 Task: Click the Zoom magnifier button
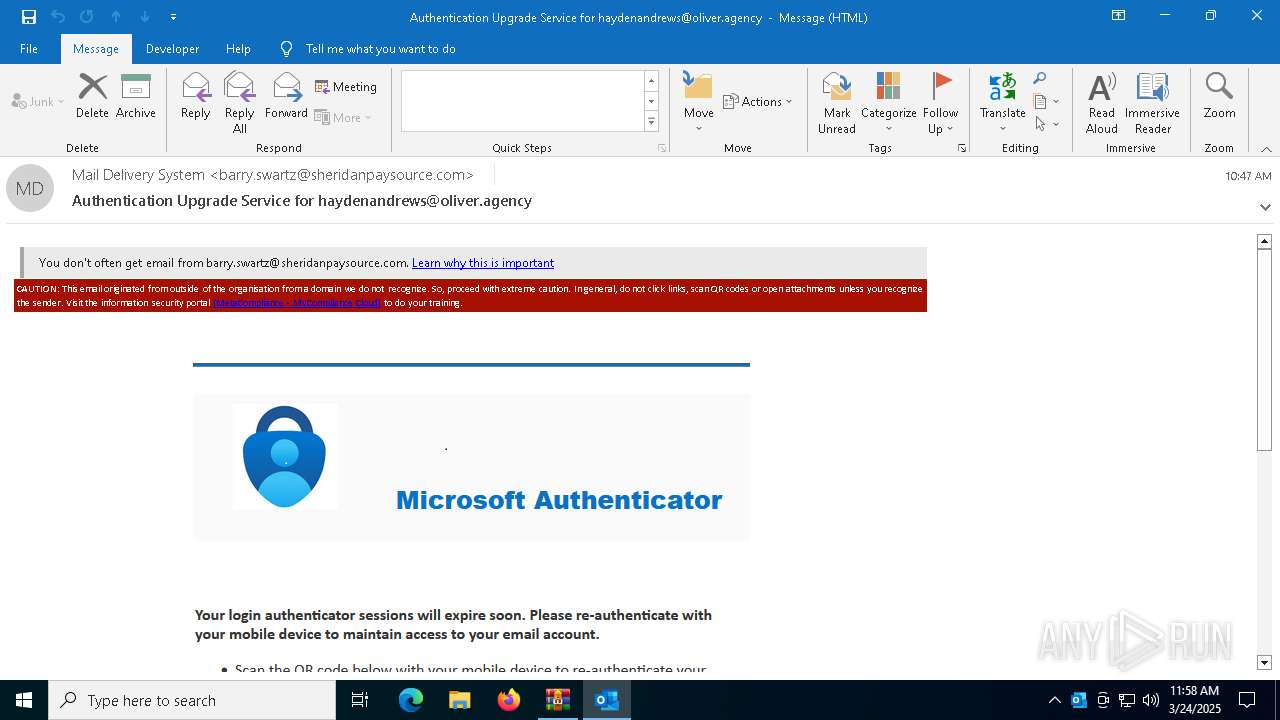[1220, 96]
